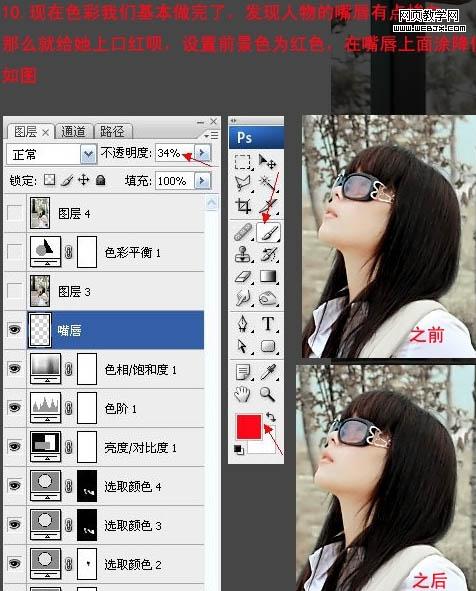
Task: Toggle lock position
Action: pyautogui.click(x=83, y=180)
